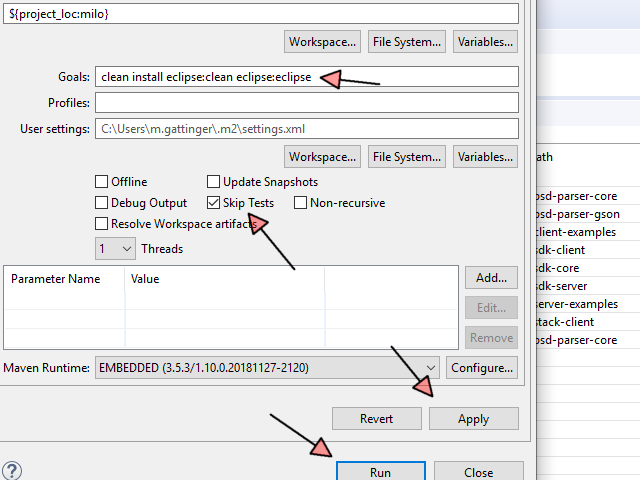Click the Run button
The width and height of the screenshot is (640, 480).
[x=380, y=471]
